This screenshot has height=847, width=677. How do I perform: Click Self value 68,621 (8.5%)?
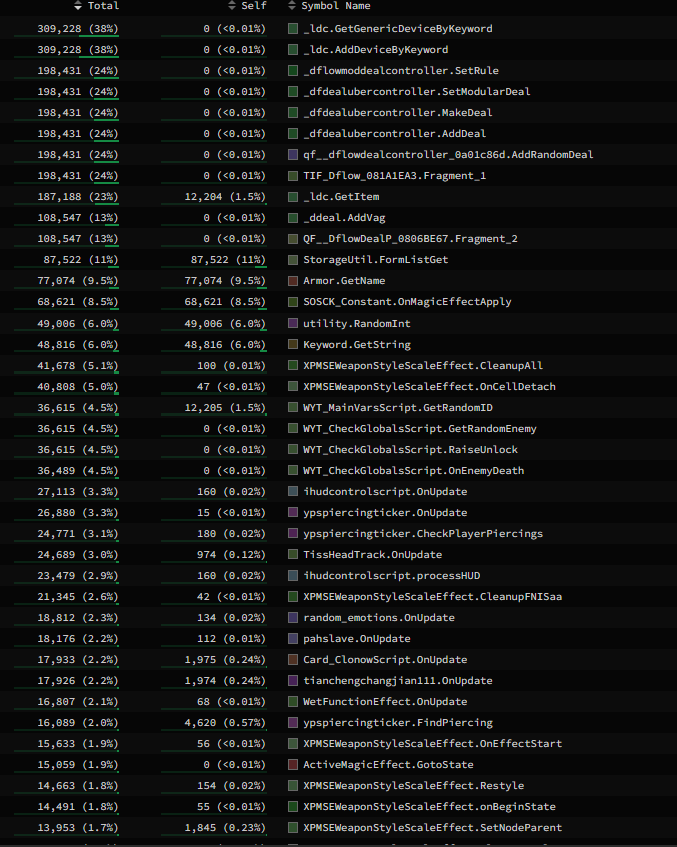pyautogui.click(x=225, y=302)
